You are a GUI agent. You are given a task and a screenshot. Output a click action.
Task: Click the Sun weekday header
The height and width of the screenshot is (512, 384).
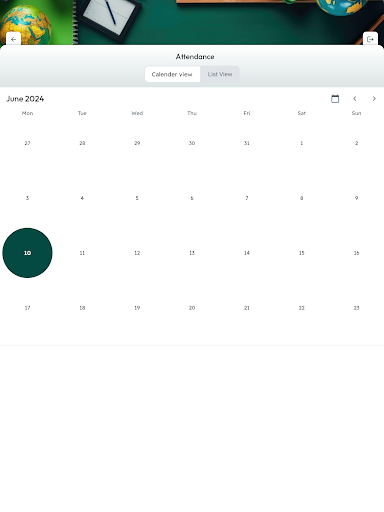(356, 113)
